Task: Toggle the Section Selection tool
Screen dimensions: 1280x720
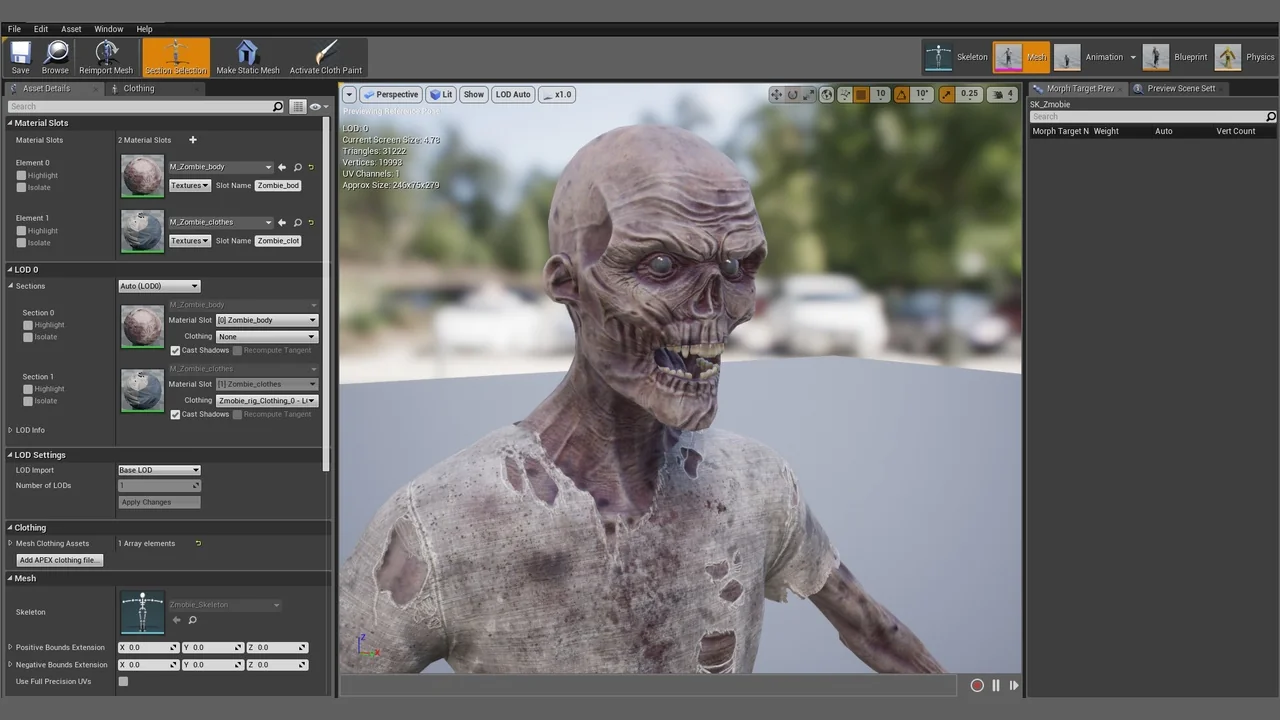Action: [x=176, y=57]
